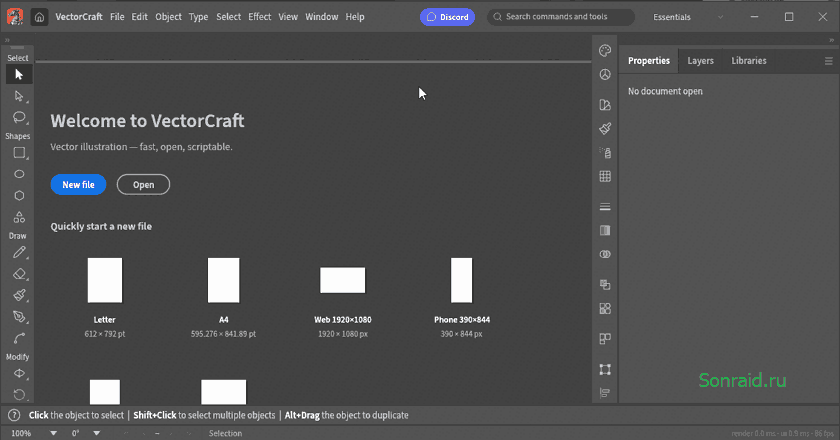
Task: Open the Gradient panel icon
Action: tap(605, 230)
